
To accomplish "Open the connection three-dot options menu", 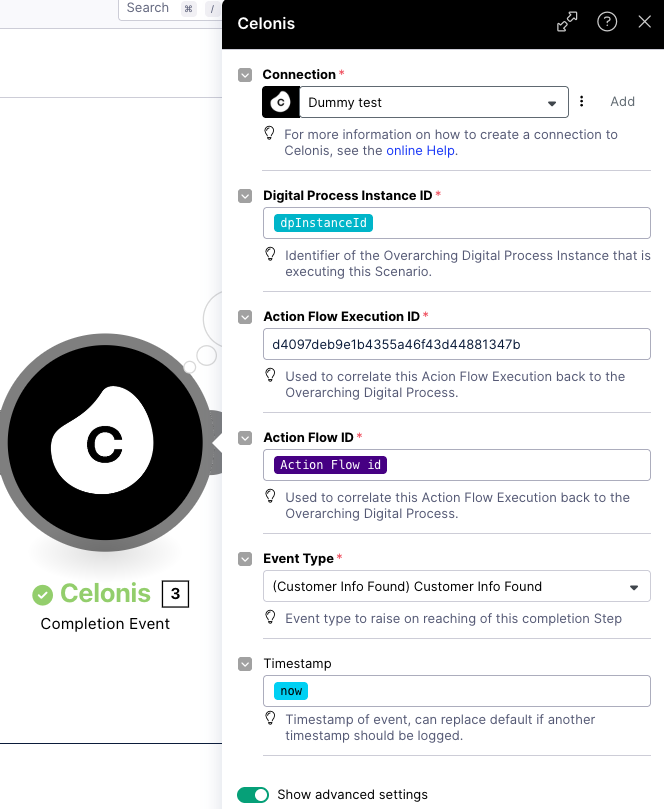I will pyautogui.click(x=583, y=101).
